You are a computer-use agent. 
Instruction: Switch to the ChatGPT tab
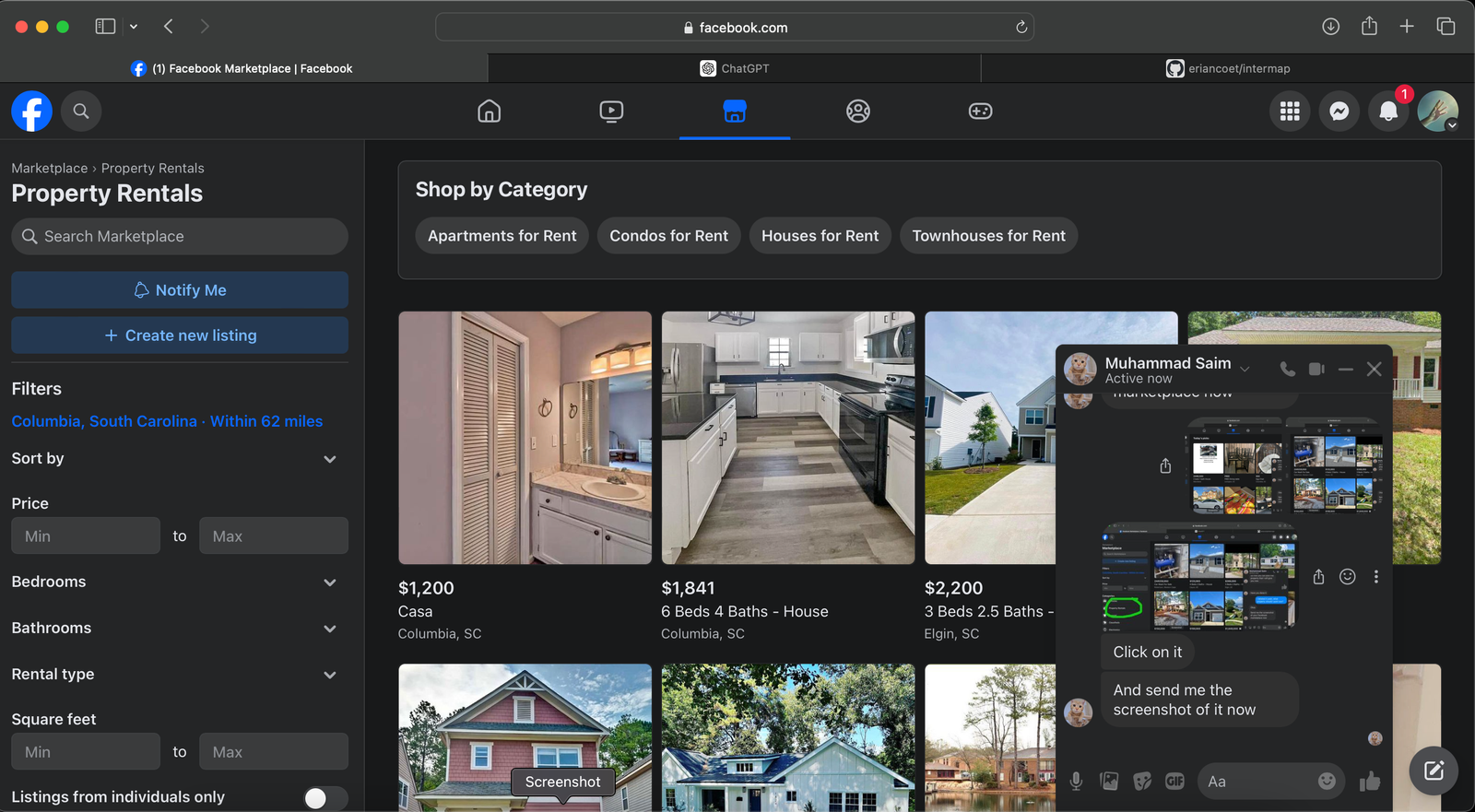pos(735,68)
